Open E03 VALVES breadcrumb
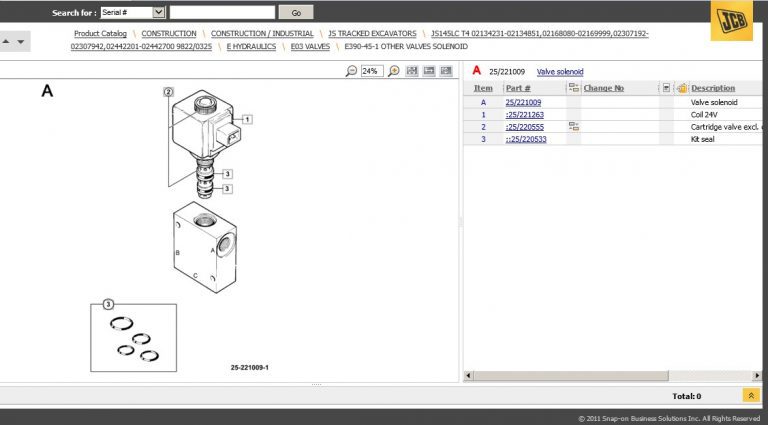This screenshot has width=768, height=425. click(x=310, y=47)
